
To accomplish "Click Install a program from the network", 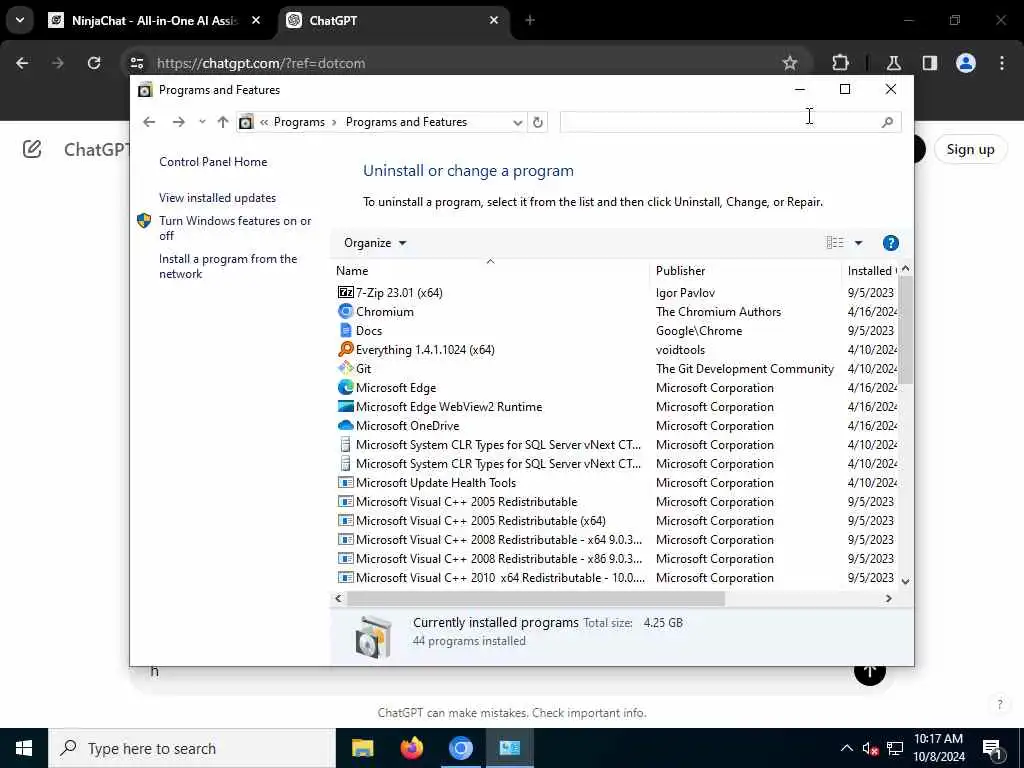I will point(228,266).
